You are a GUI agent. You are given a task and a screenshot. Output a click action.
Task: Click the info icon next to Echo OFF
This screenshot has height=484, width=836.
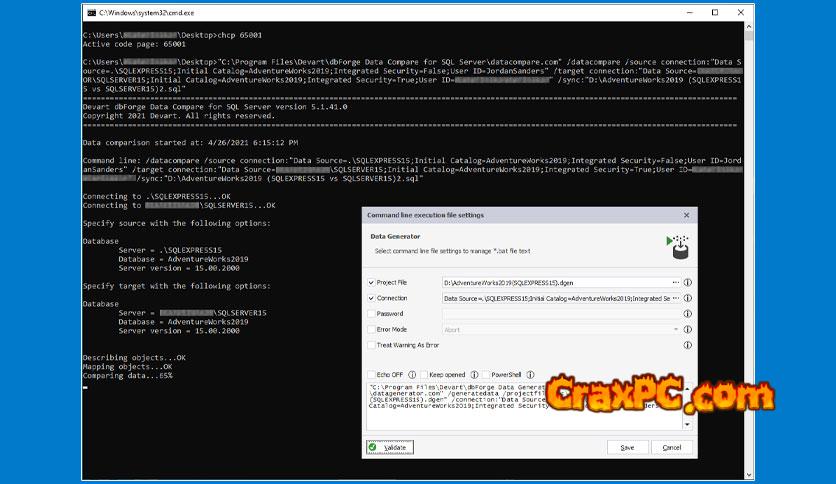[412, 375]
